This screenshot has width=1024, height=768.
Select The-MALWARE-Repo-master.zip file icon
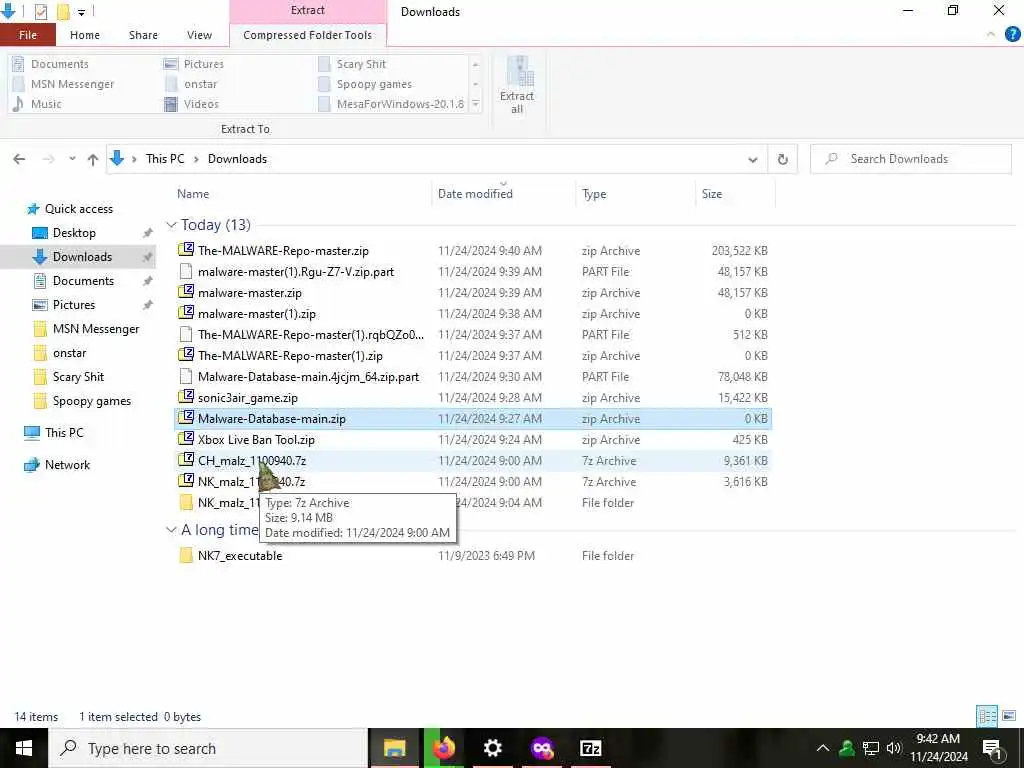(186, 250)
